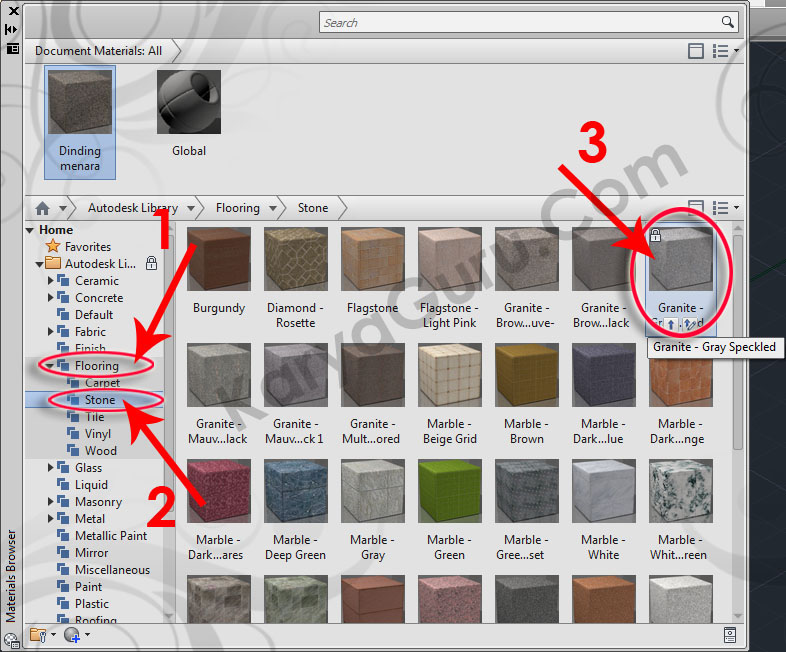Open the library view options dropdown
Screen dimensions: 786x652
pos(724,208)
